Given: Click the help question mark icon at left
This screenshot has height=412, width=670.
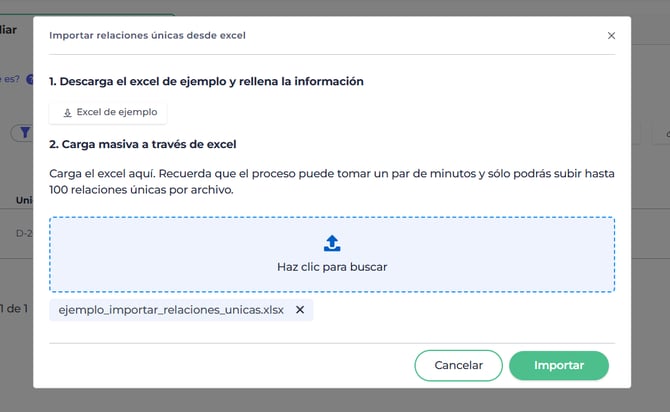Looking at the screenshot, I should coord(30,79).
